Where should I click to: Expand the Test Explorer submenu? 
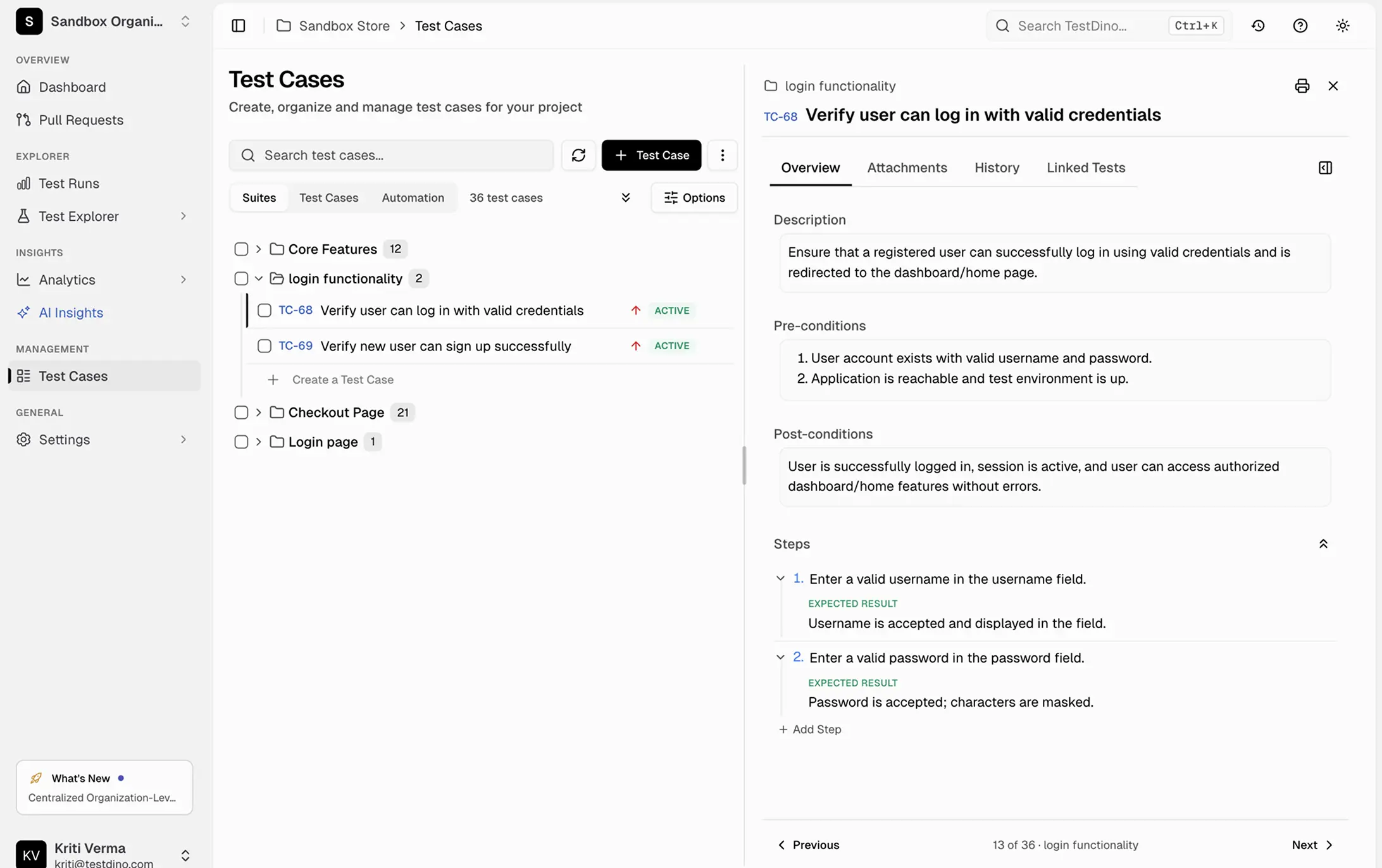[183, 216]
